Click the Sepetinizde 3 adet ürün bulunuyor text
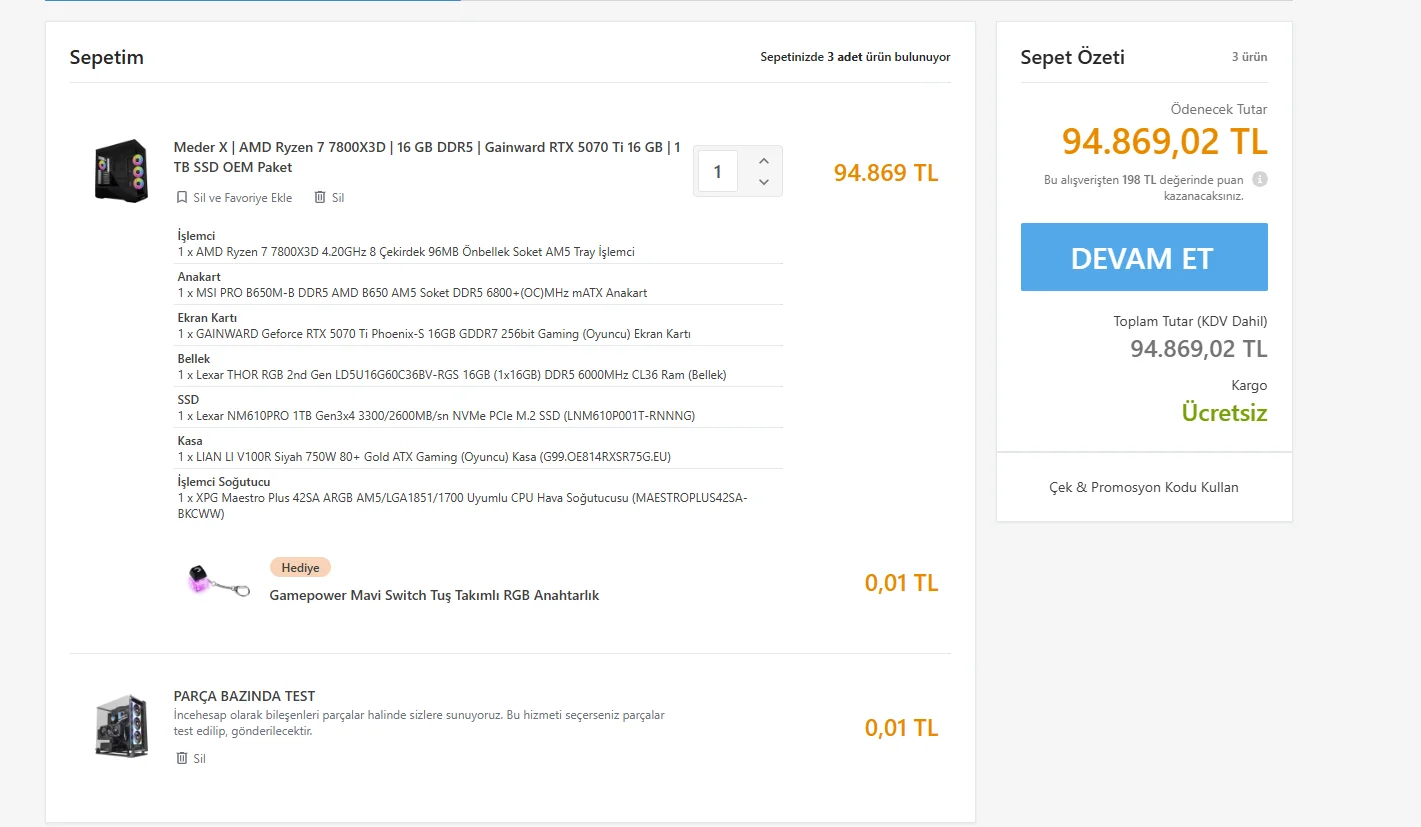The width and height of the screenshot is (1421, 827). pyautogui.click(x=855, y=57)
